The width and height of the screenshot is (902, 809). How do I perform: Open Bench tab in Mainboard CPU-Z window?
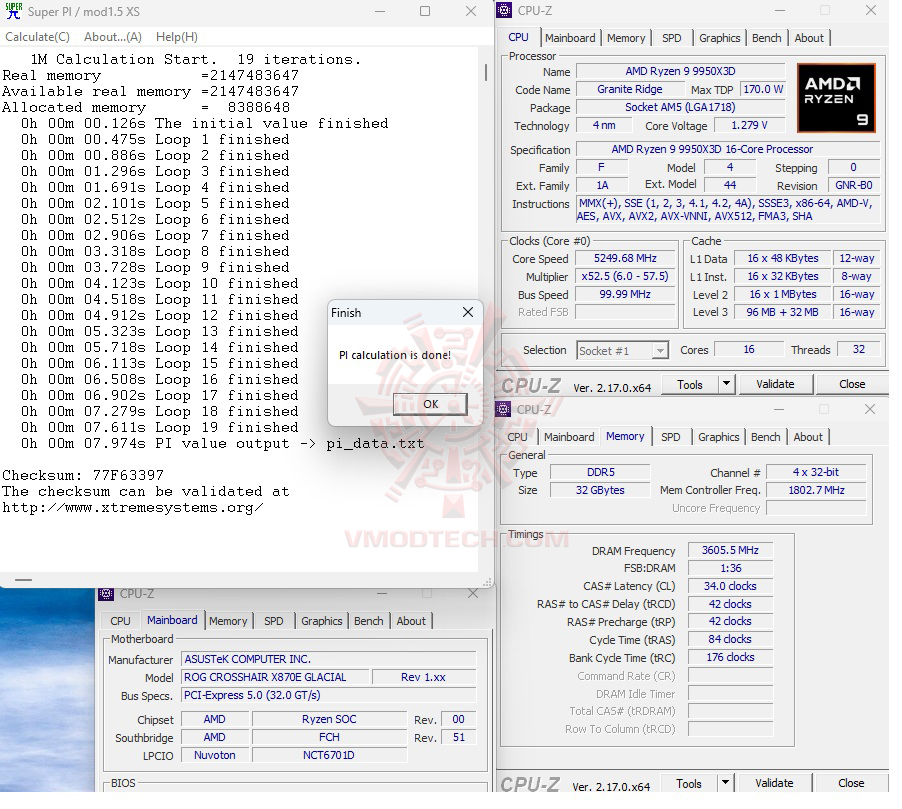pos(369,621)
